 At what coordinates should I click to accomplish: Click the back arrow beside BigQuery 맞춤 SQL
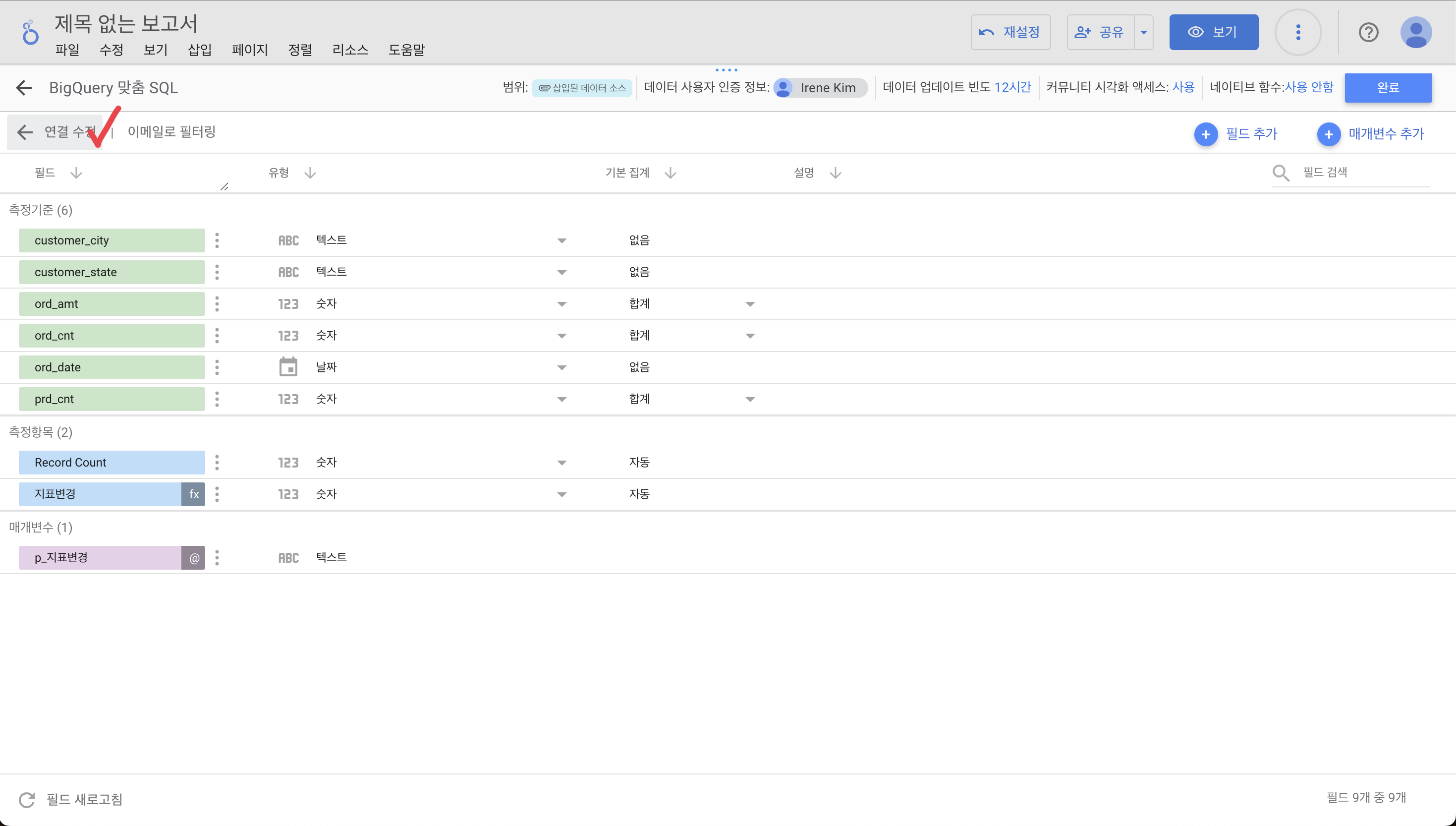(24, 88)
